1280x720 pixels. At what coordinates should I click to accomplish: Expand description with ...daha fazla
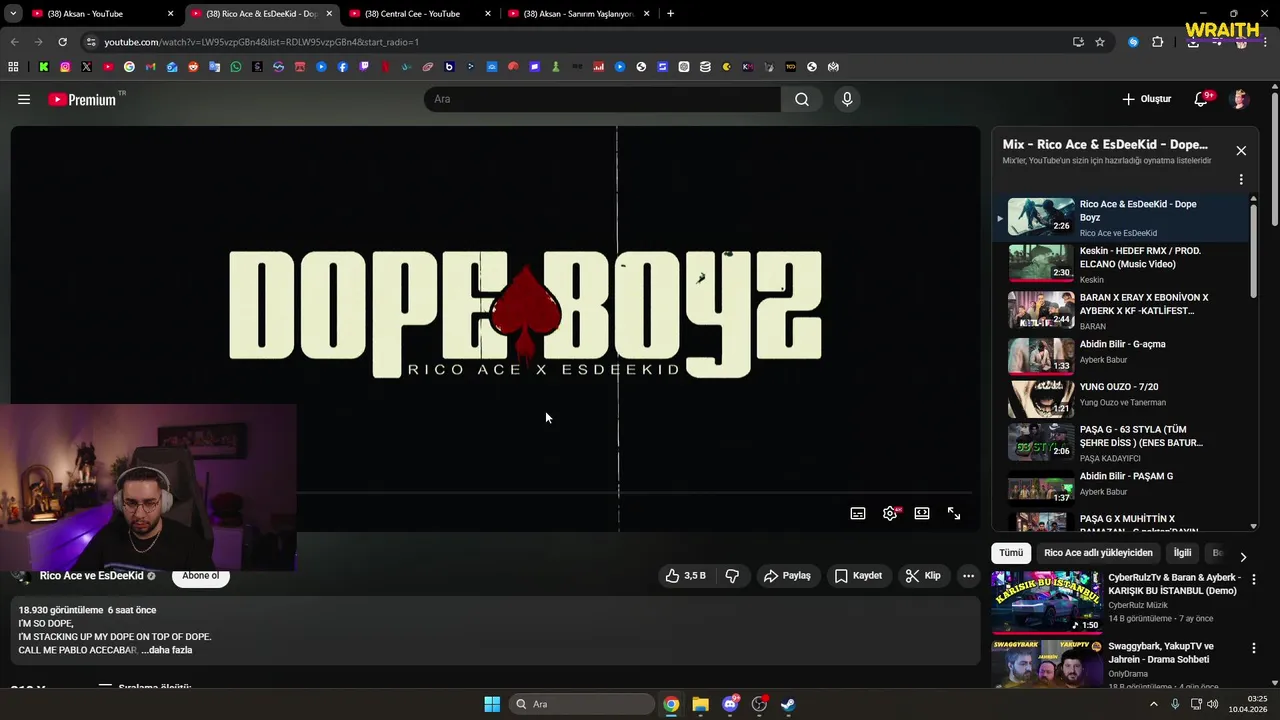pos(167,650)
